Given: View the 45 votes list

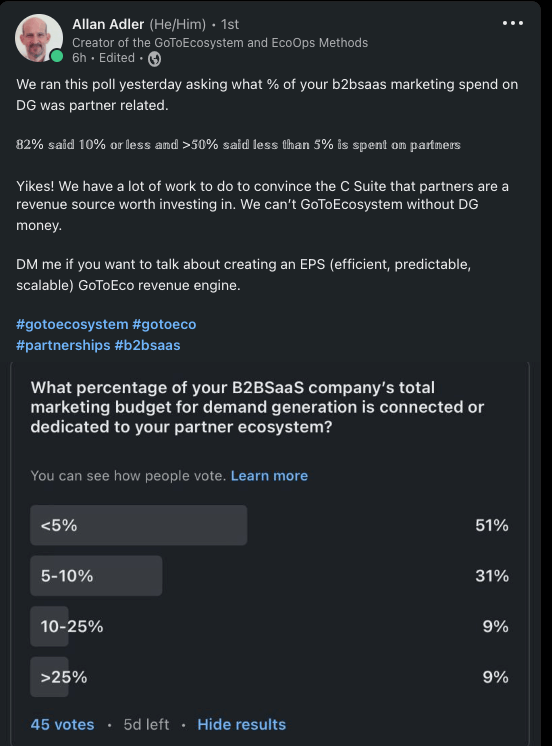Looking at the screenshot, I should (x=62, y=725).
